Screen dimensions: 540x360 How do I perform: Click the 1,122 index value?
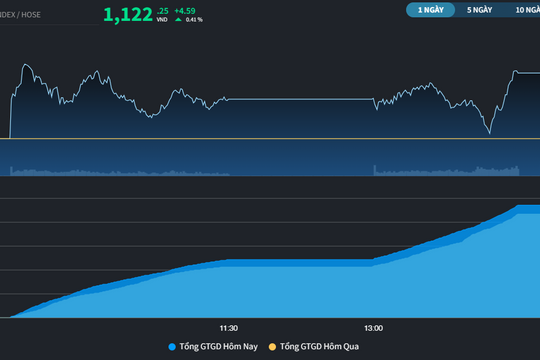(x=128, y=15)
